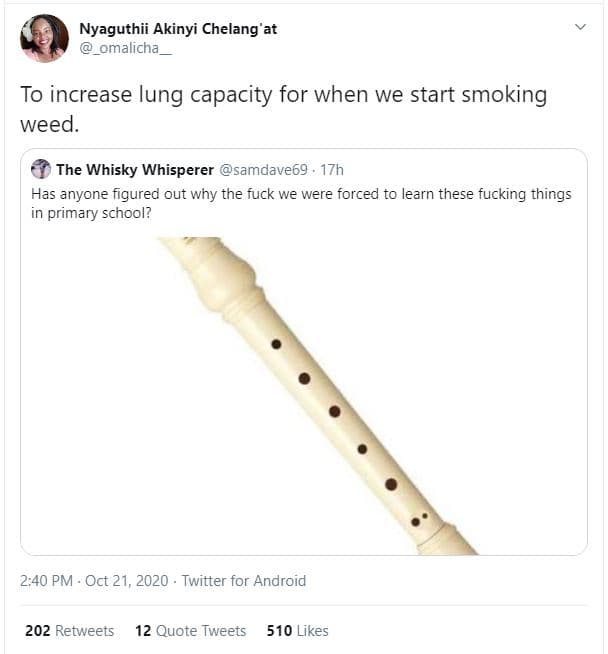The image size is (608, 654).
Task: Click the 'Twitter for Android' source link
Action: coord(243,580)
